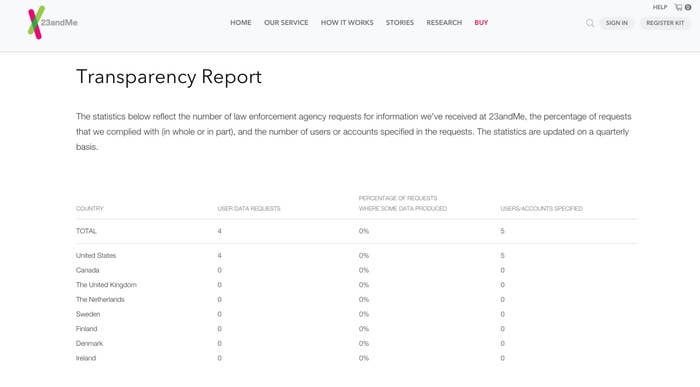This screenshot has width=700, height=387.
Task: Open the shopping cart icon
Action: [x=683, y=7]
